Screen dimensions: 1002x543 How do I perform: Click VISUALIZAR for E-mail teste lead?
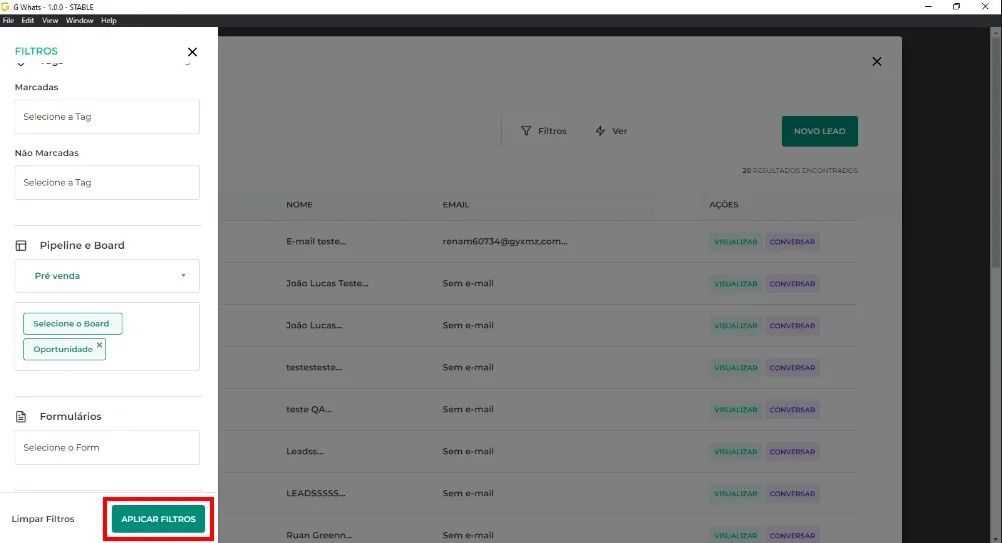coord(736,242)
